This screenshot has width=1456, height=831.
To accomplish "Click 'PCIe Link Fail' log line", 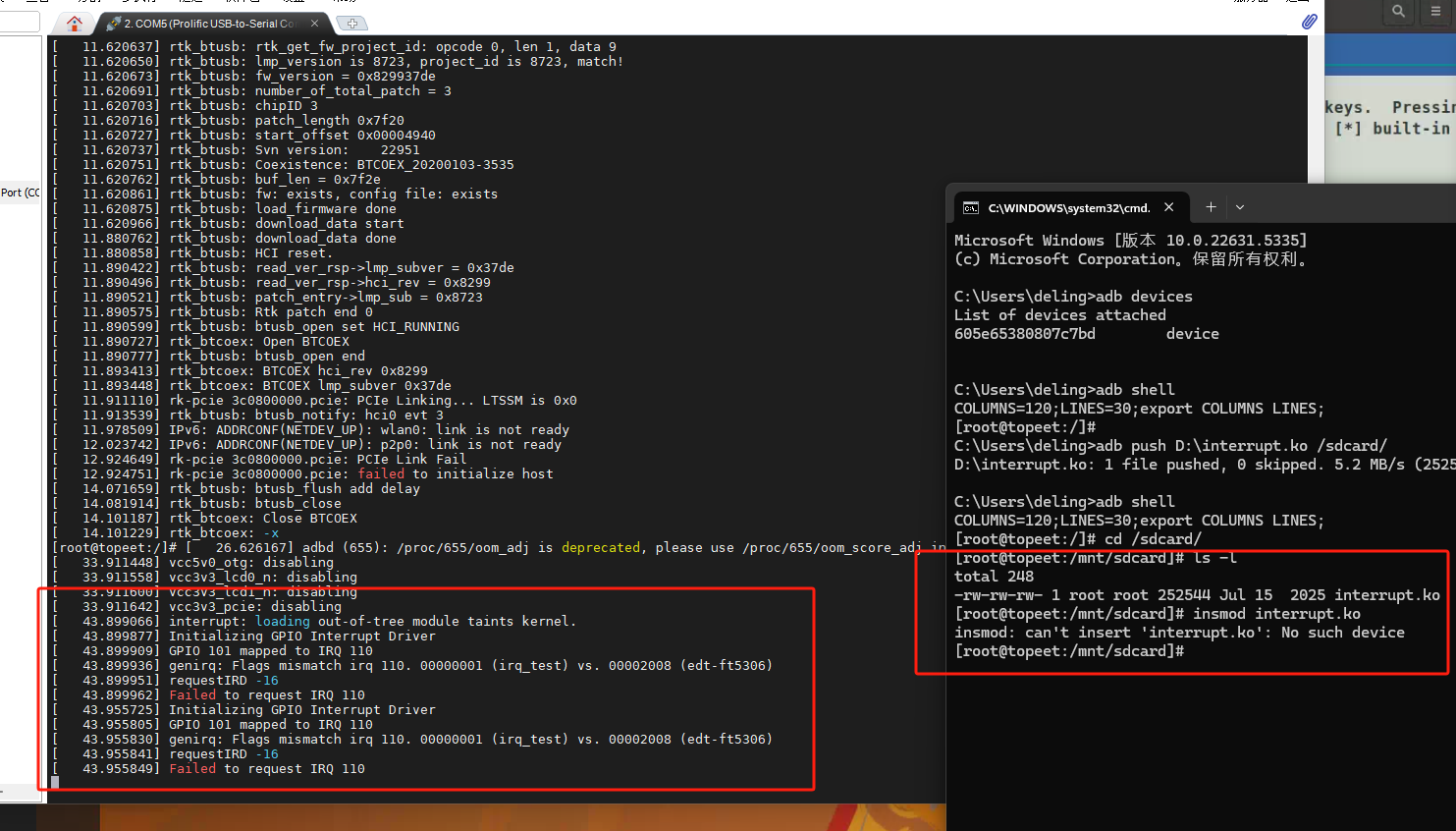I will click(x=259, y=460).
